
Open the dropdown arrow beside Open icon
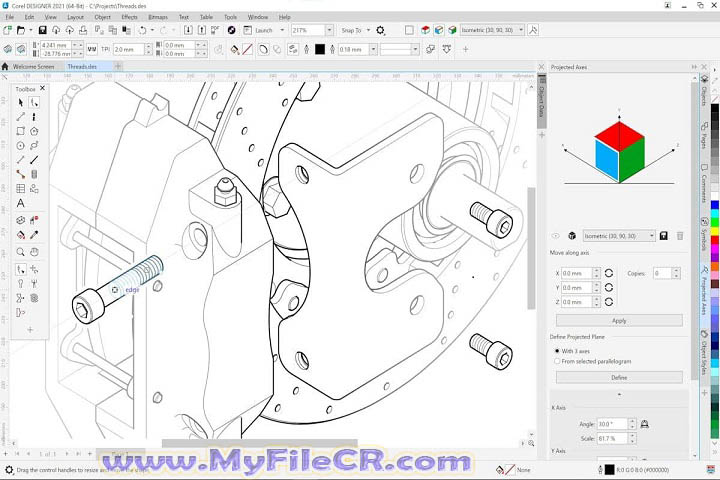coord(31,30)
